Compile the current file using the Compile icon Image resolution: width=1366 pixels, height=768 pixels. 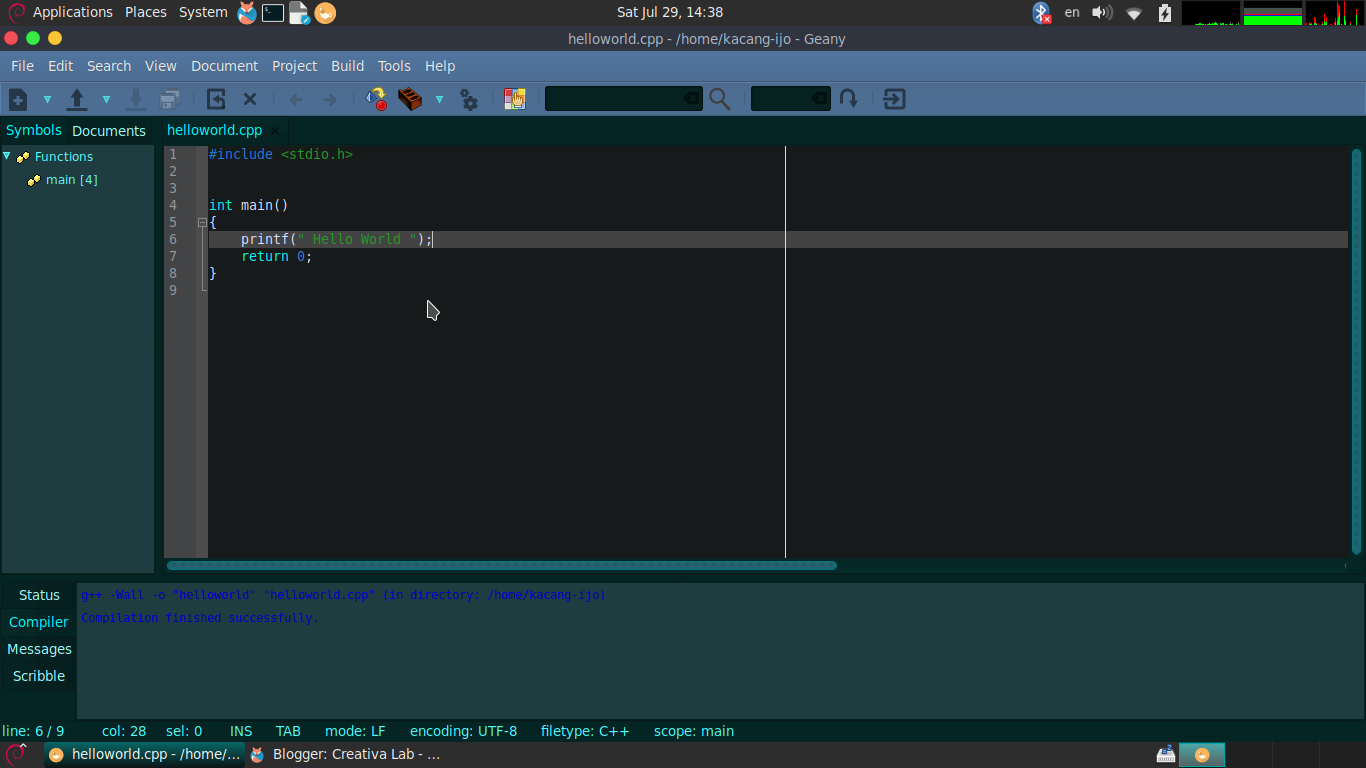point(376,99)
